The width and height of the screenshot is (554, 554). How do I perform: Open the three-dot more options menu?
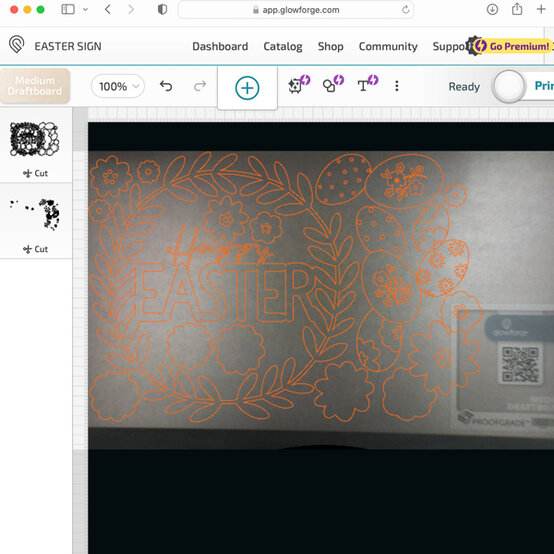point(397,86)
